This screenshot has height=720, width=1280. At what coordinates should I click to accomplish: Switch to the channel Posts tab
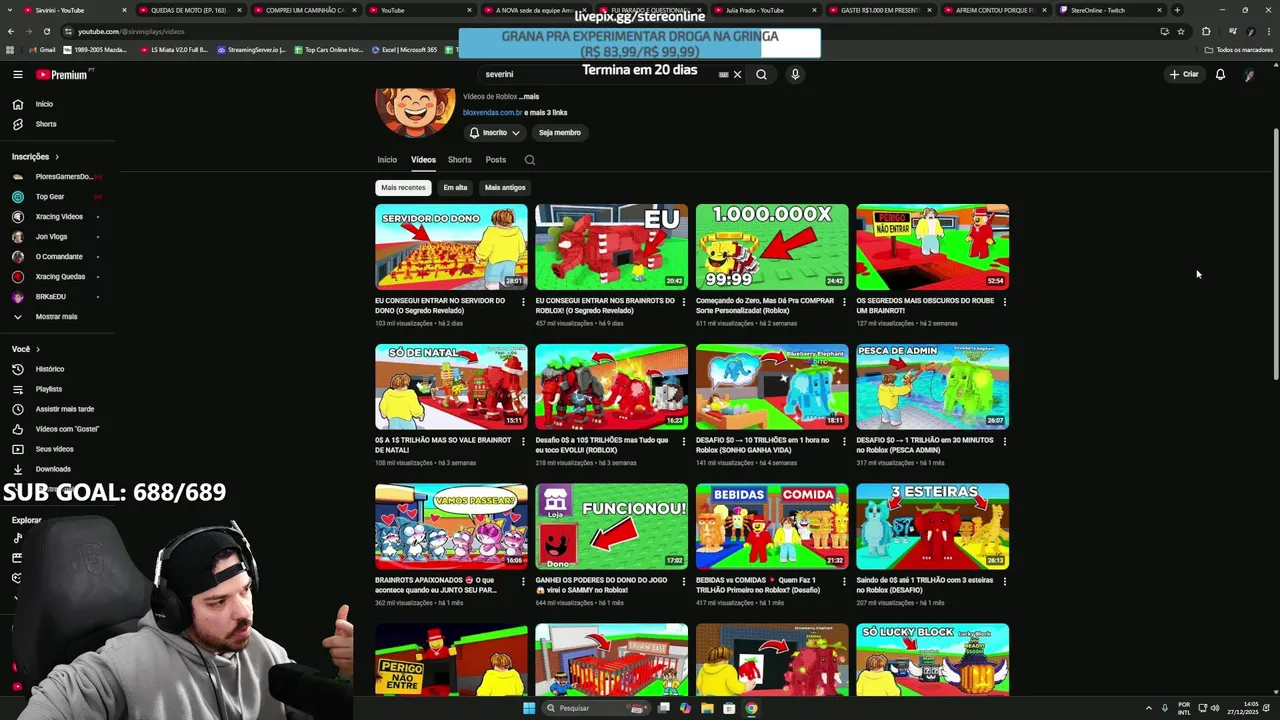coord(496,160)
